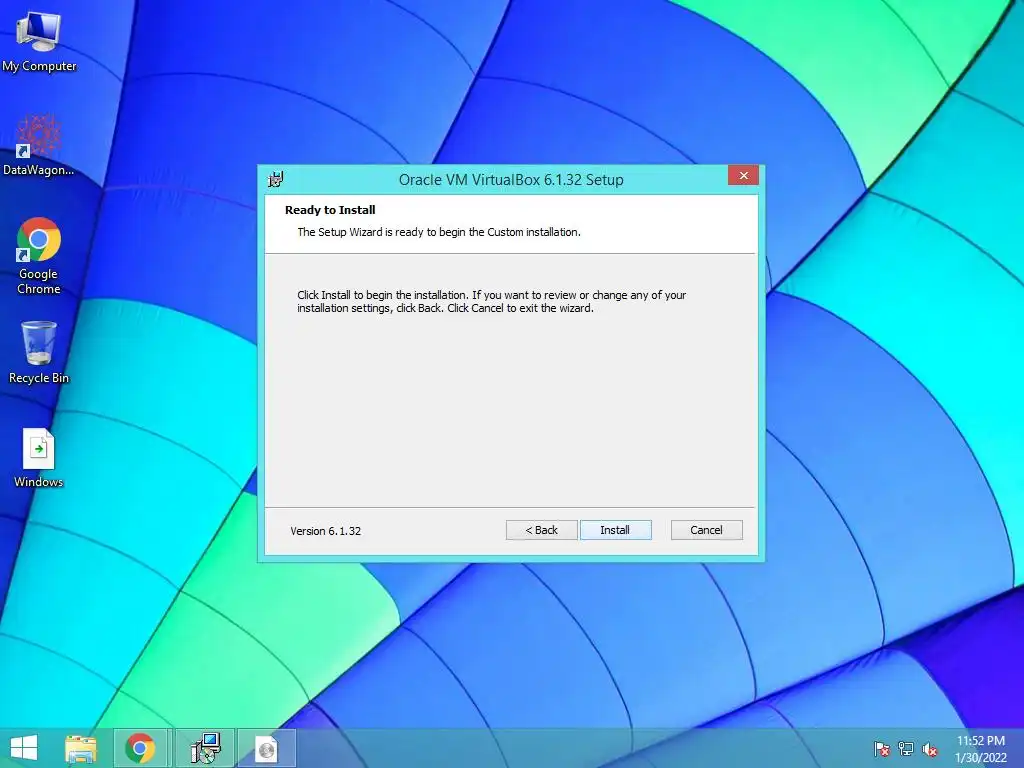
Task: Click the Ready to Install heading
Action: (x=330, y=210)
